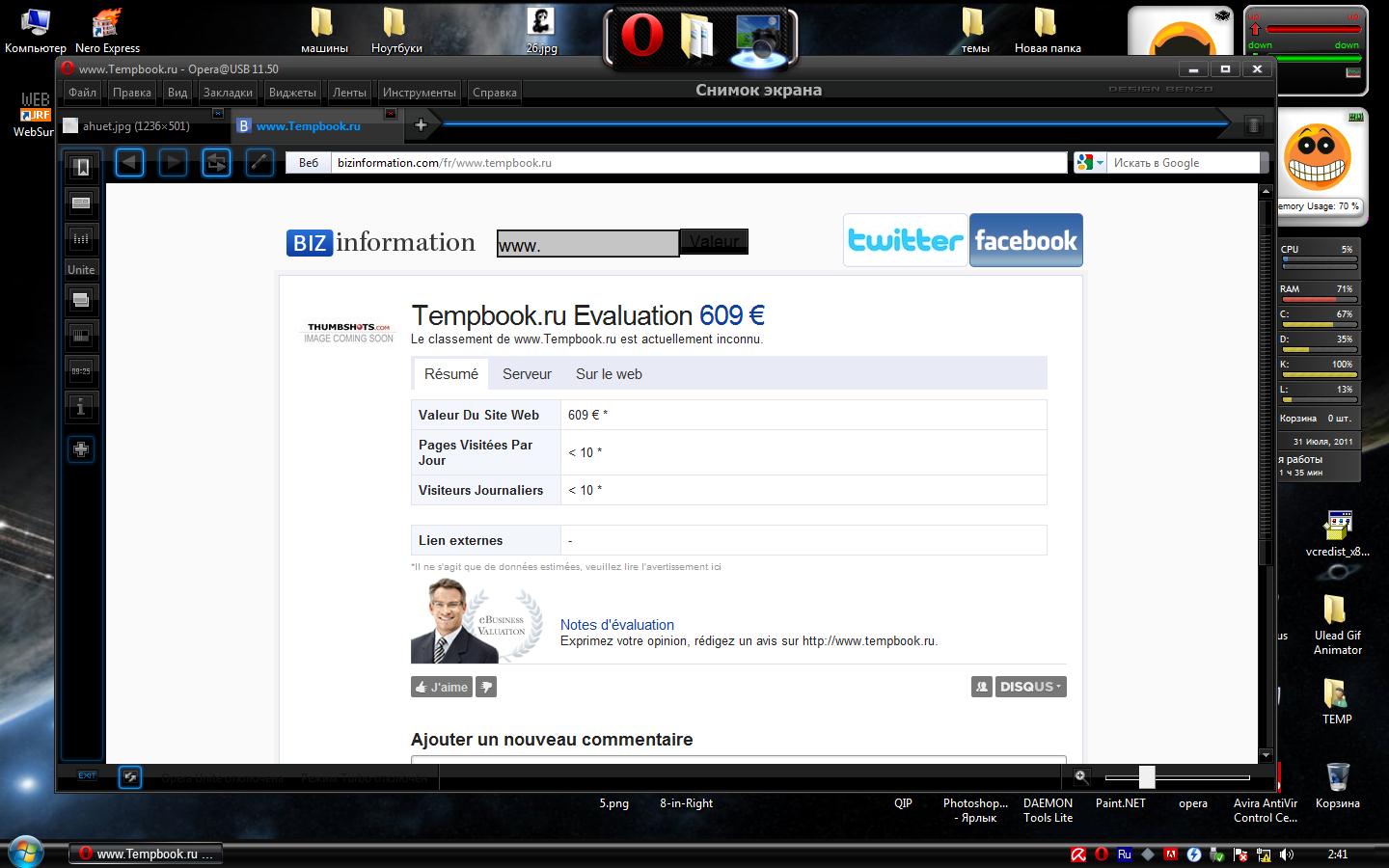Open the Закладки menu
The image size is (1389, 868).
pyautogui.click(x=228, y=93)
